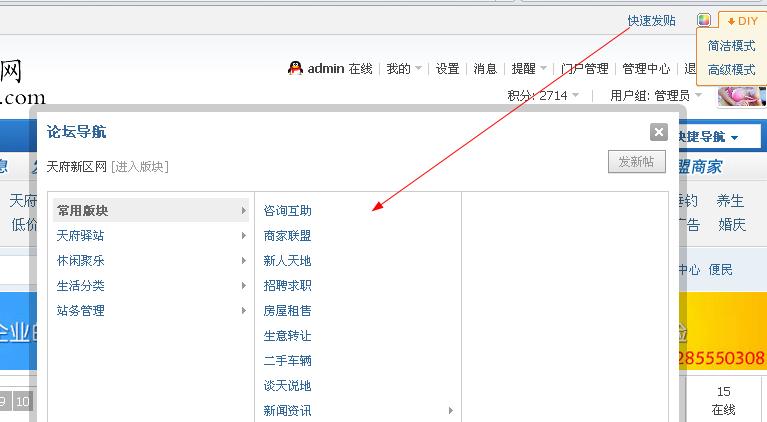Open the 便民 link behind dialog
Image resolution: width=767 pixels, height=422 pixels.
tap(721, 269)
